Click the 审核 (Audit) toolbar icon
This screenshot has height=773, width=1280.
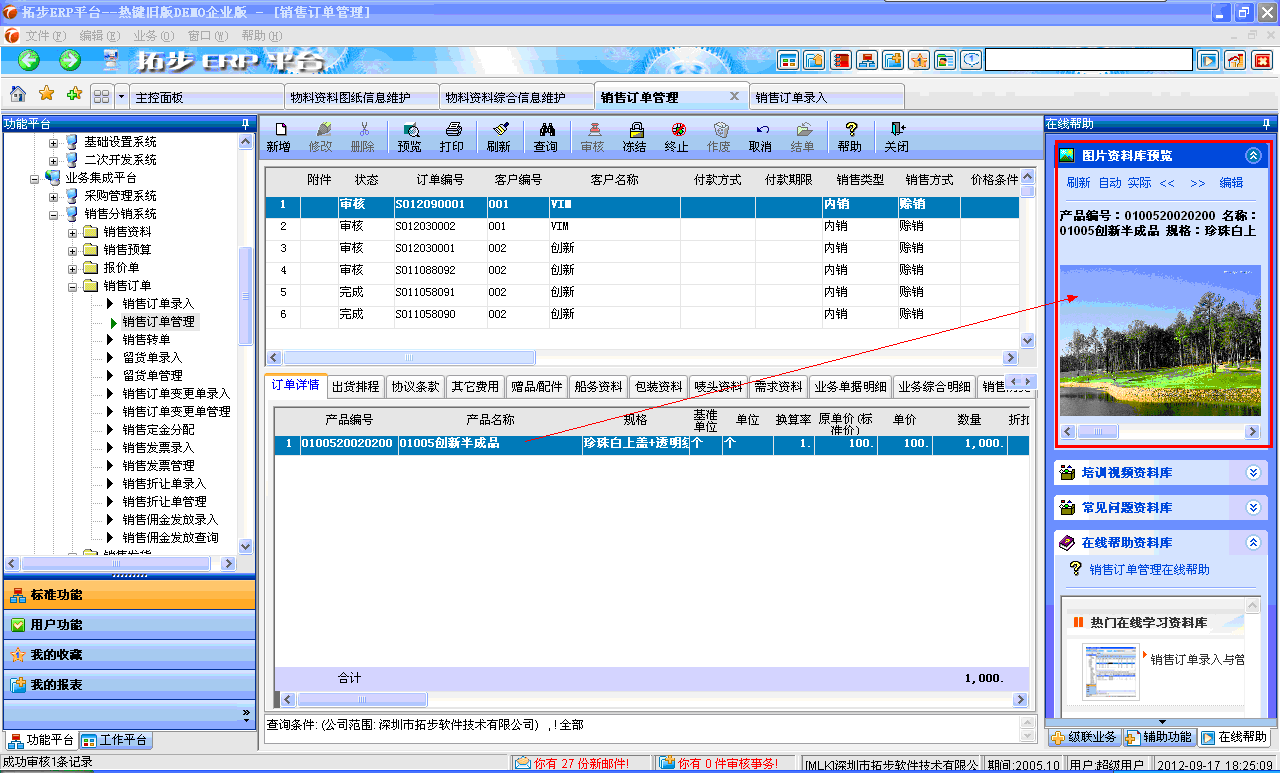click(592, 136)
